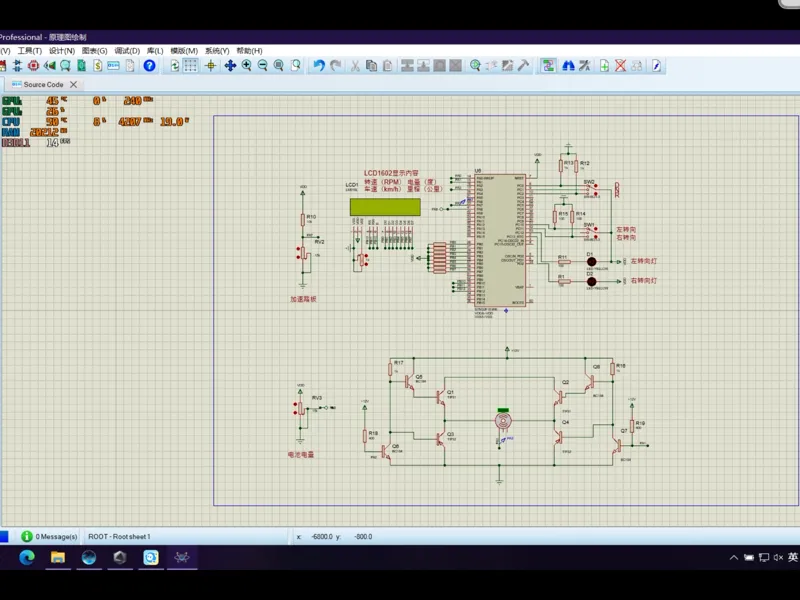
Task: Open the PCB Layout module icon
Action: [x=33, y=65]
